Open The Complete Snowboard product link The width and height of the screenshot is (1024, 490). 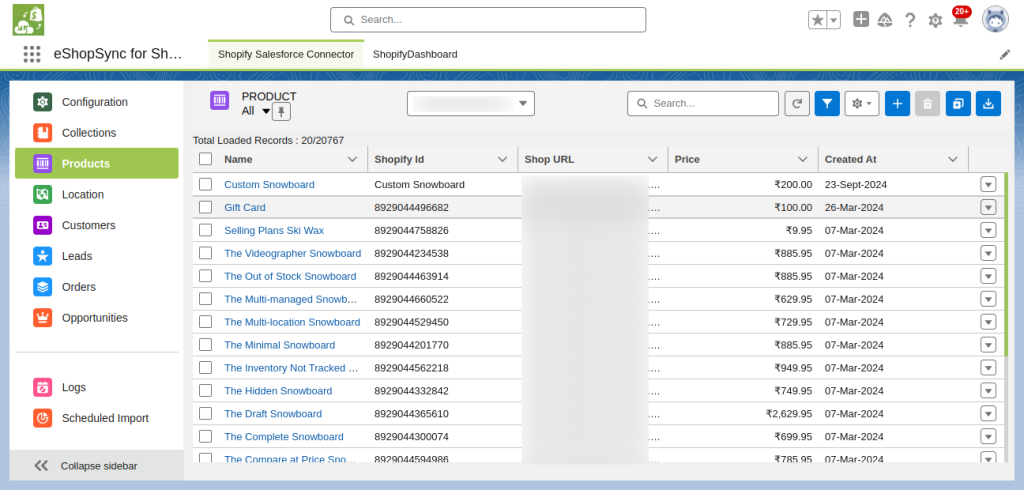click(x=284, y=436)
